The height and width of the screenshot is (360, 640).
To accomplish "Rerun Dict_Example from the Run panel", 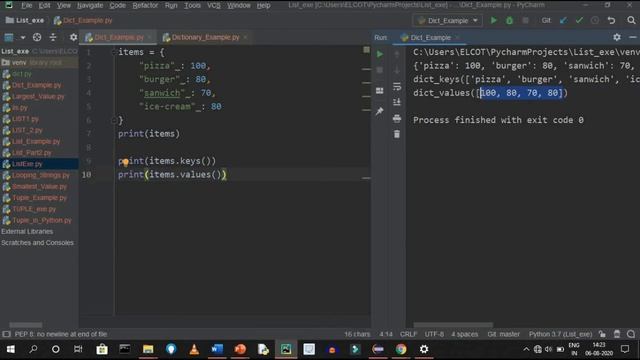I will tap(380, 54).
